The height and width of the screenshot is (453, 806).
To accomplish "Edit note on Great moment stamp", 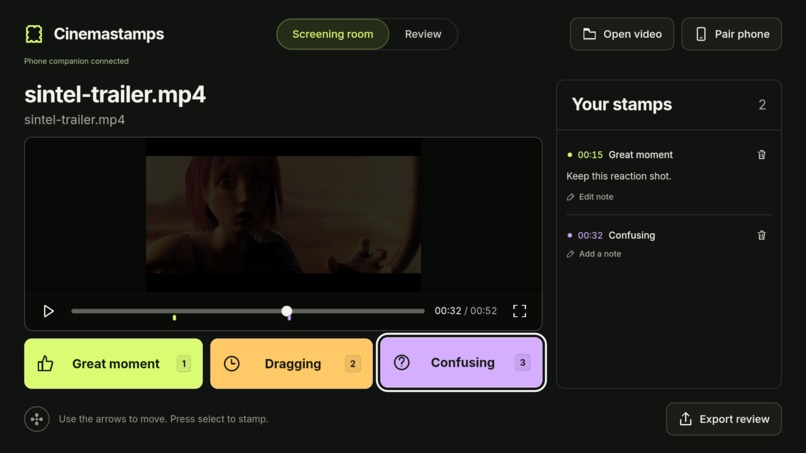I will coord(590,197).
